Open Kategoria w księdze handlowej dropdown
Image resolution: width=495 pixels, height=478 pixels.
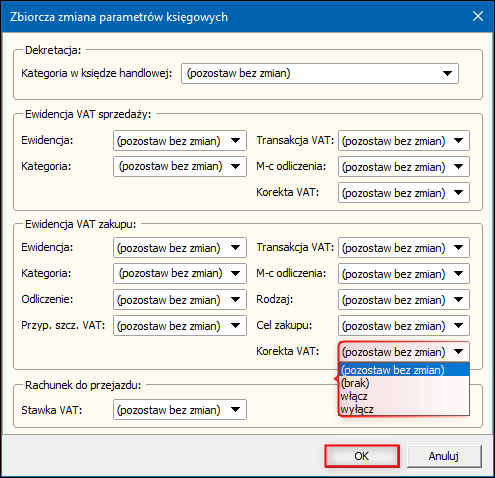tap(320, 73)
